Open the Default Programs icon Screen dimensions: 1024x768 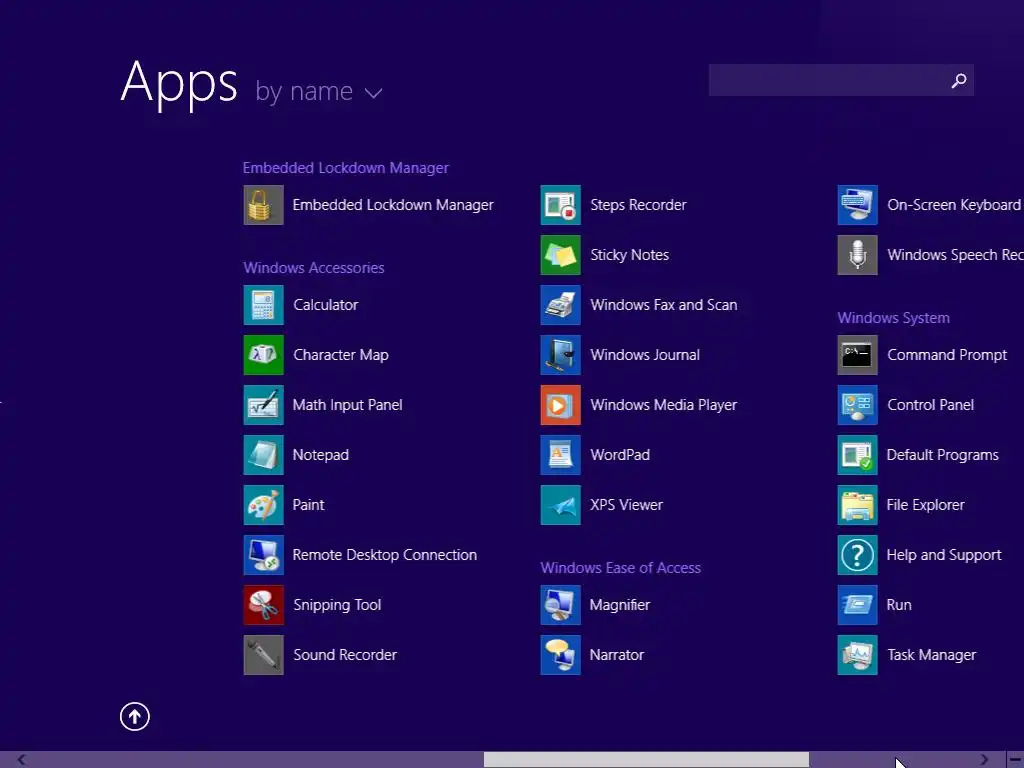click(x=857, y=455)
